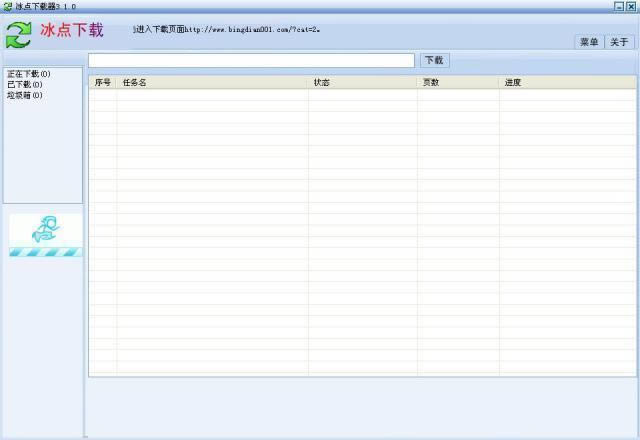The width and height of the screenshot is (640, 440).
Task: Select 垃圾箱 (0) in sidebar
Action: click(24, 95)
